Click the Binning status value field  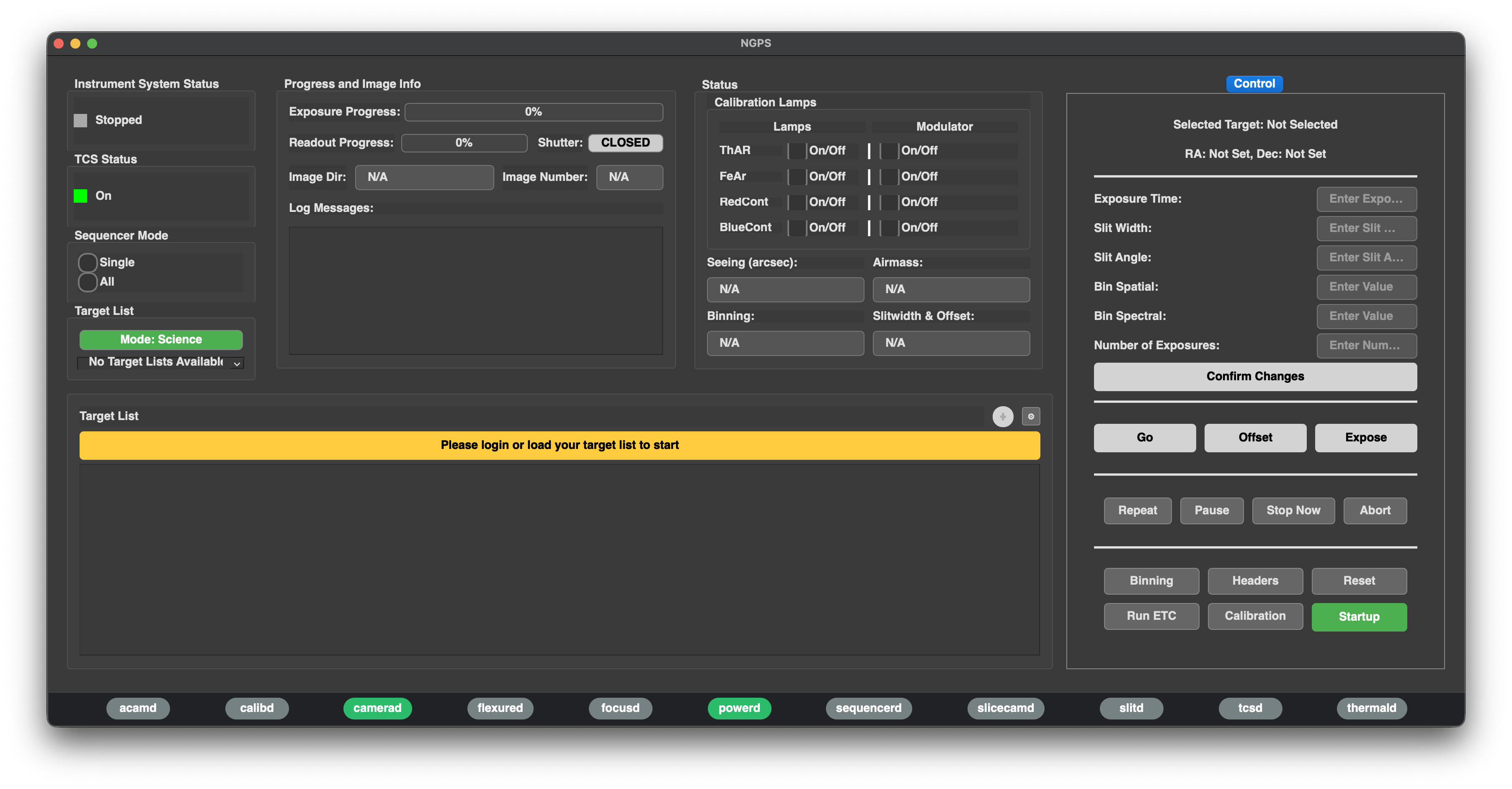point(785,343)
